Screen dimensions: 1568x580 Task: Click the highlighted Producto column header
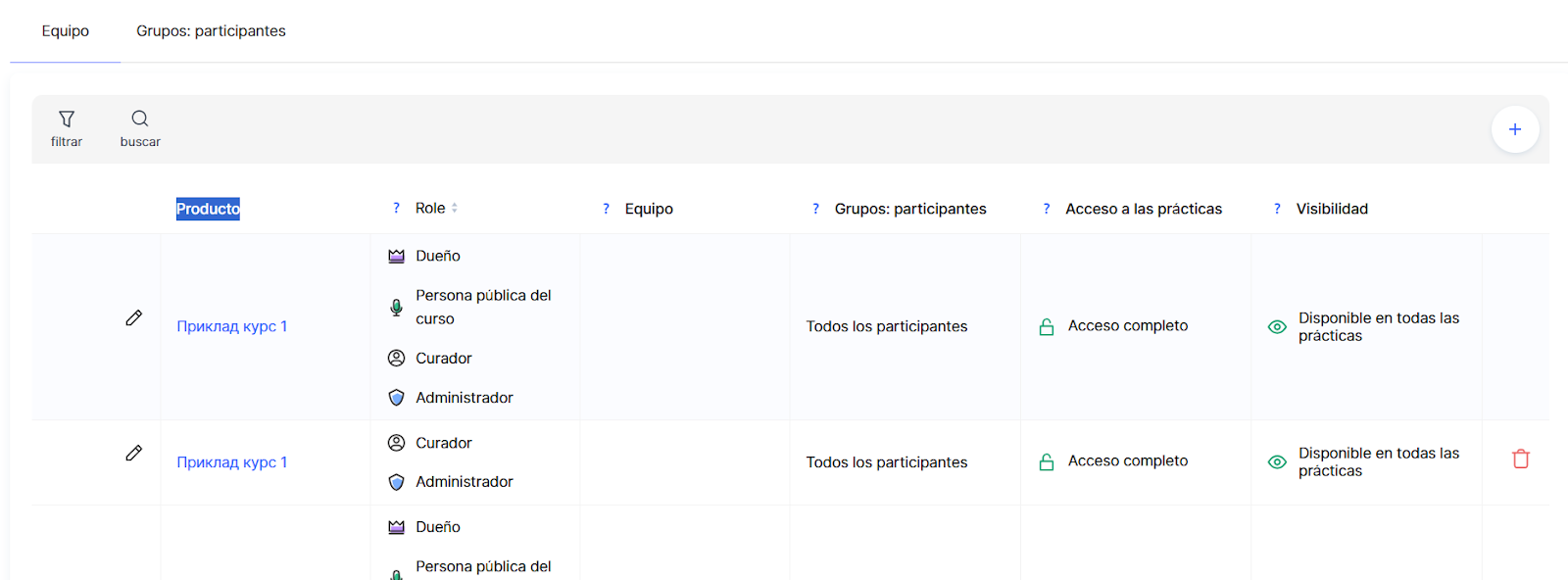[x=208, y=209]
